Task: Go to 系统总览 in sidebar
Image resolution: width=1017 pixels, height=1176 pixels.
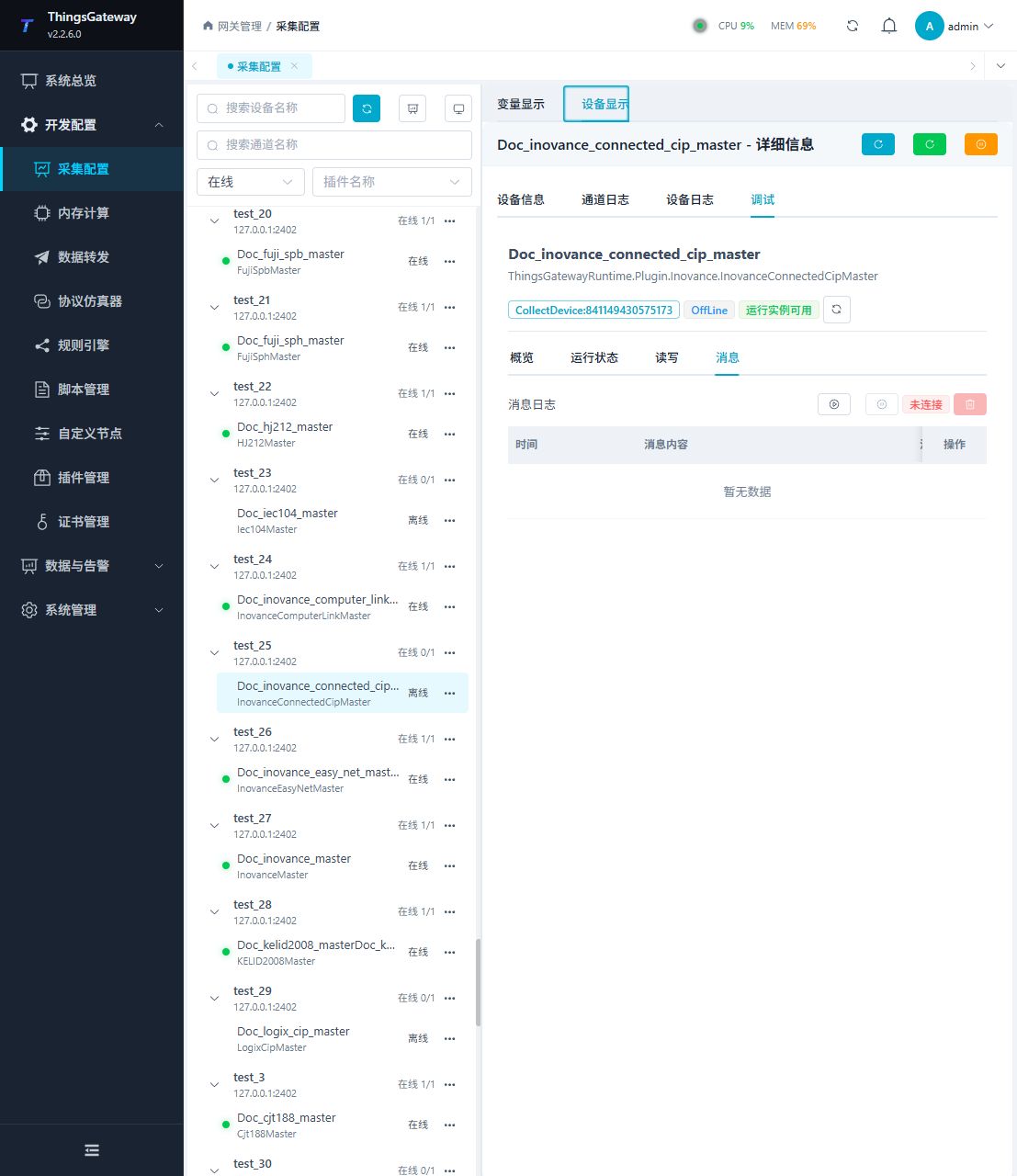Action: pyautogui.click(x=92, y=81)
